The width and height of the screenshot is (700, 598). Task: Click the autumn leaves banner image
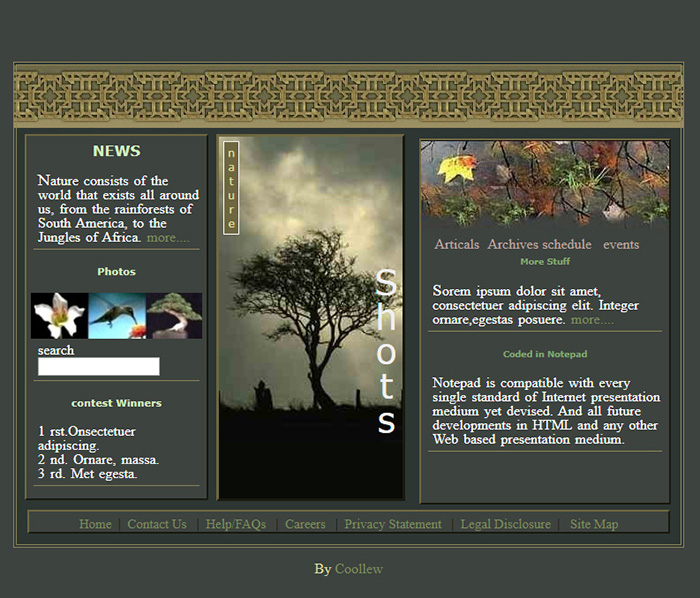[544, 183]
